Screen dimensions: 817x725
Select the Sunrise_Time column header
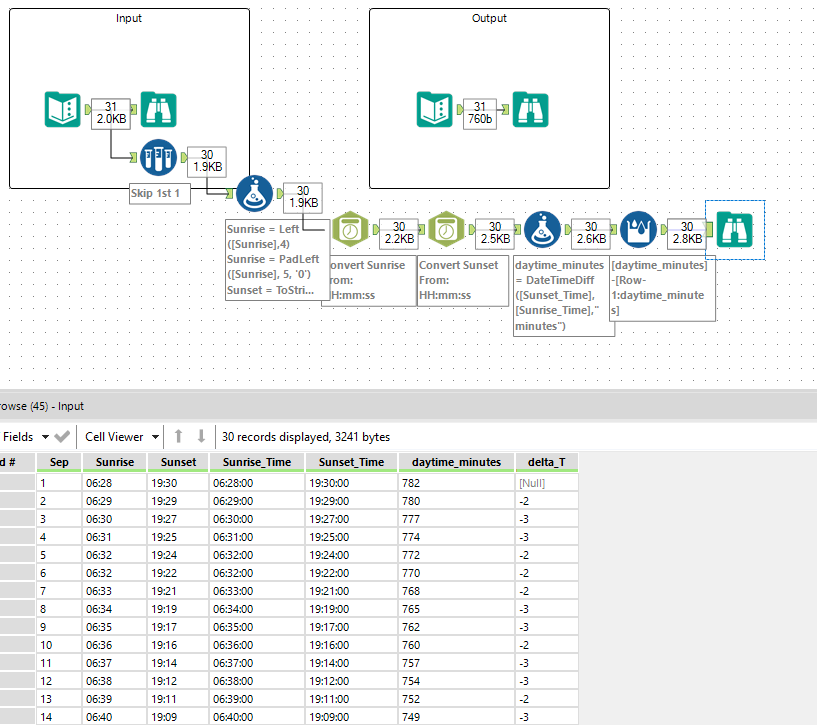coord(255,462)
